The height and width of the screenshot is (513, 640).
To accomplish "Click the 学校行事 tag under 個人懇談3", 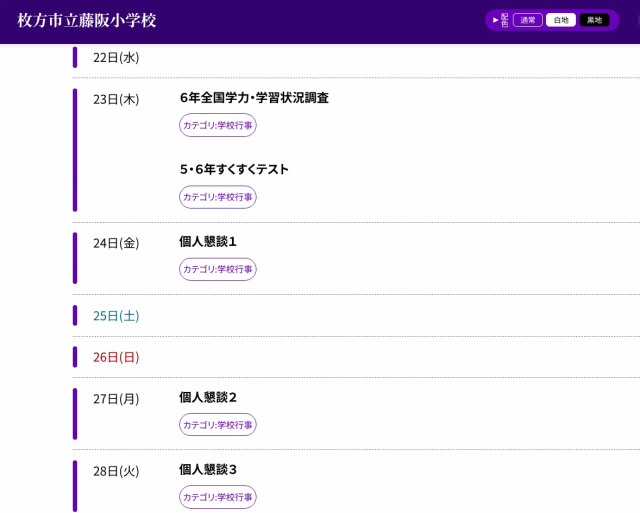I will 218,497.
